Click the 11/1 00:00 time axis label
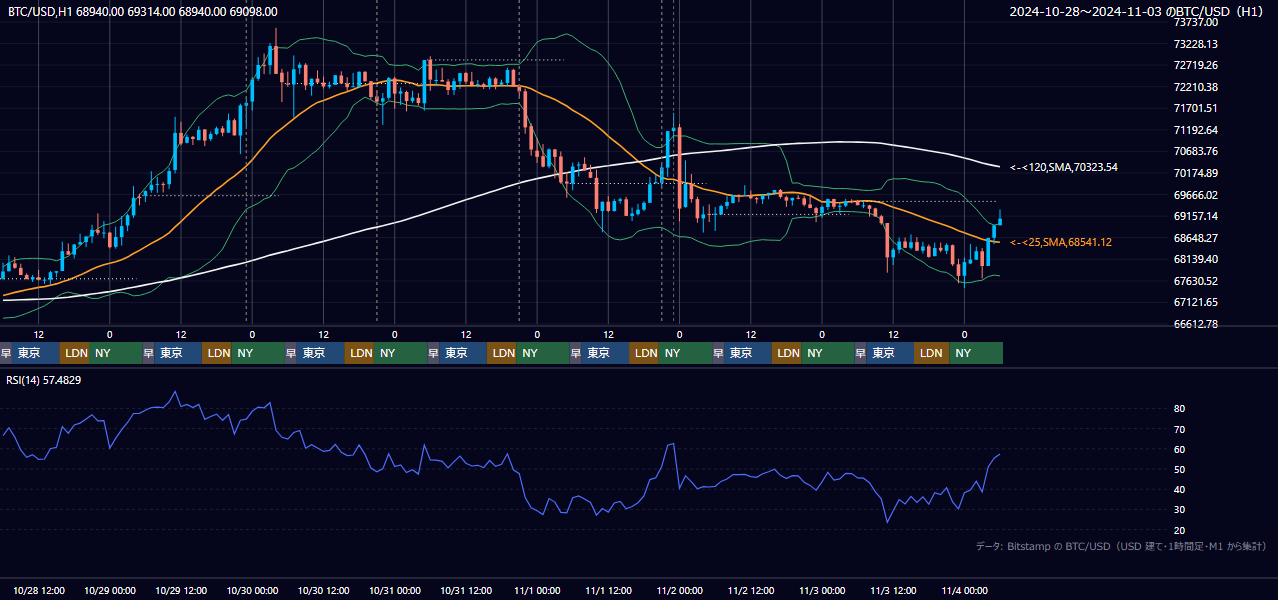The width and height of the screenshot is (1278, 600). pos(537,590)
